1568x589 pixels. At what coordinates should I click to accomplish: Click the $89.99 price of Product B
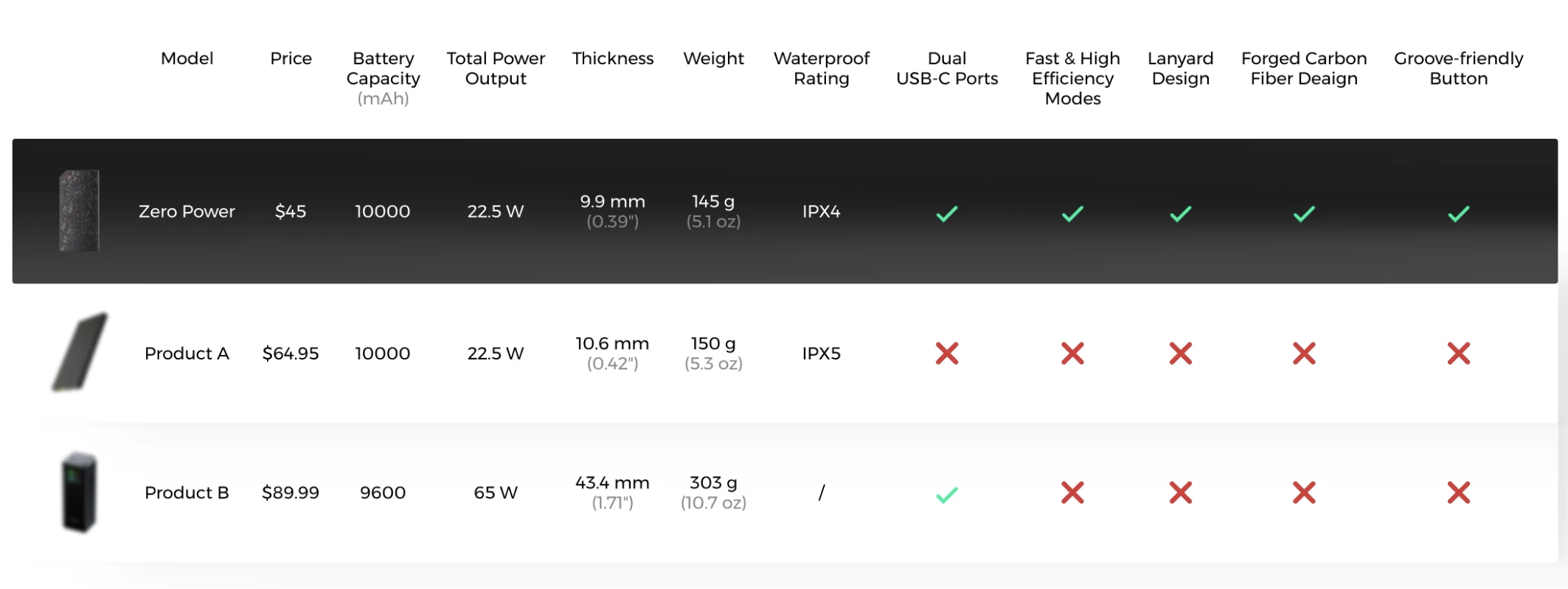[x=291, y=492]
